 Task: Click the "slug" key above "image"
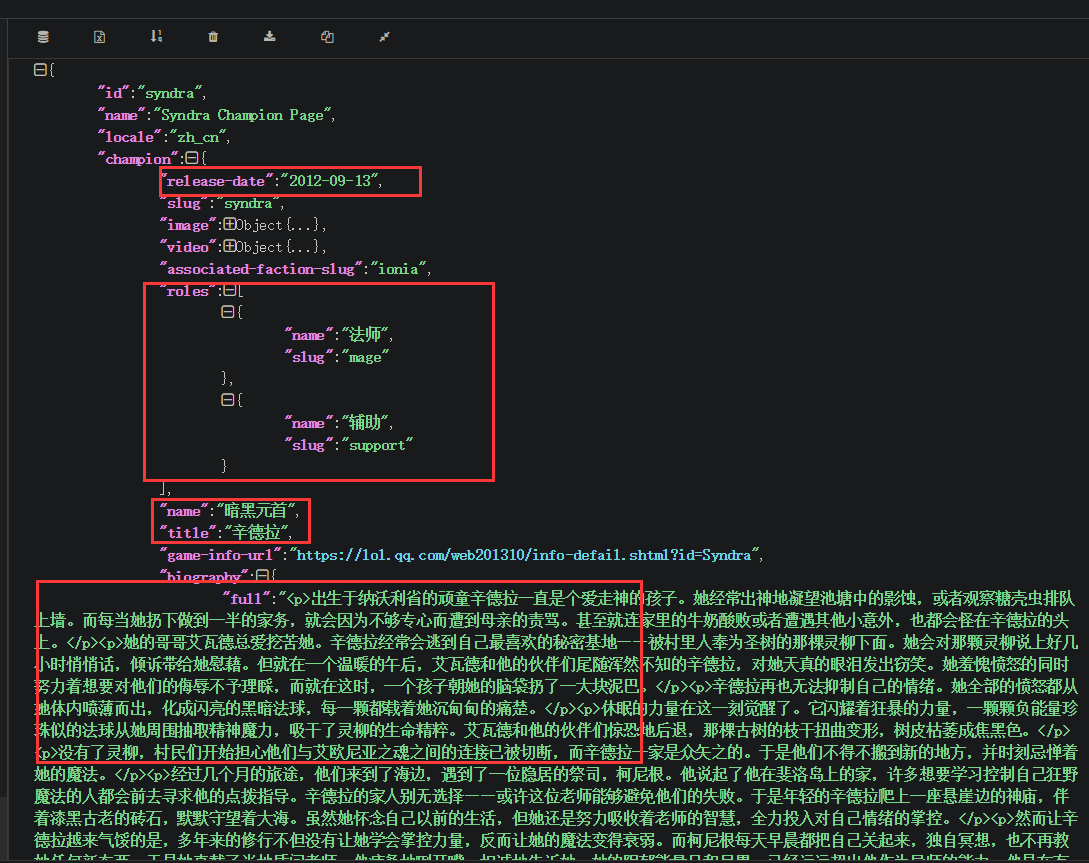click(x=184, y=203)
